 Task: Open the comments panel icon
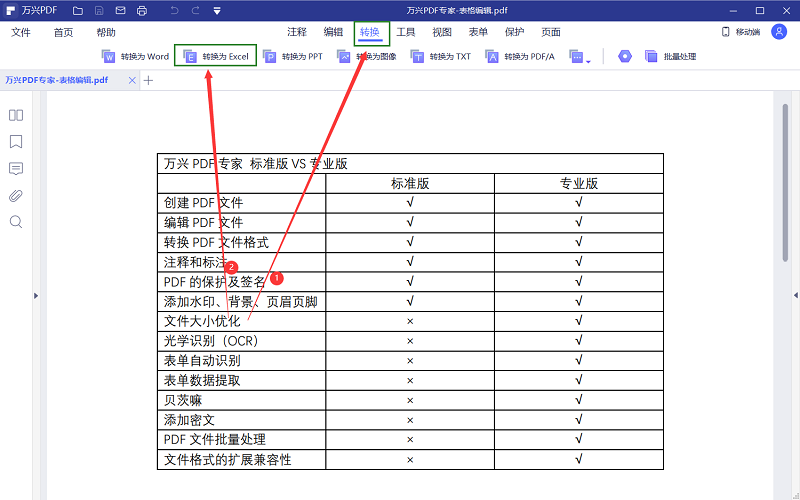16,169
